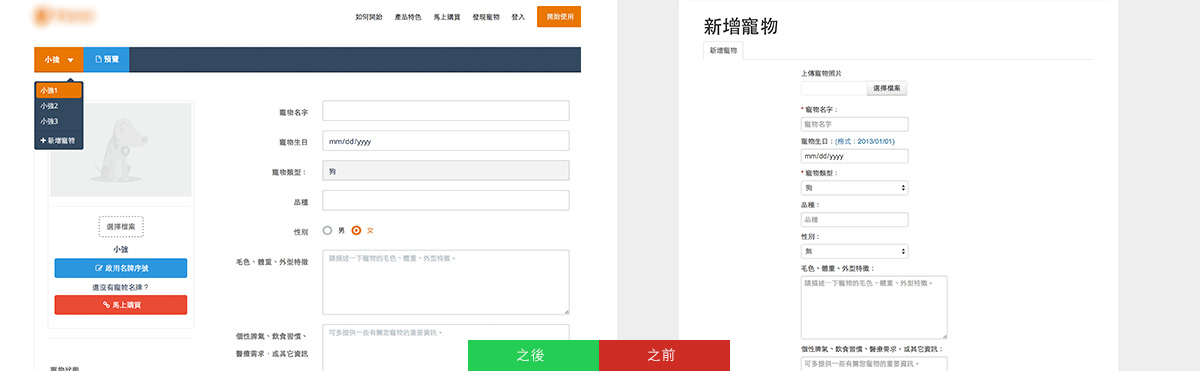The width and height of the screenshot is (1200, 371).
Task: Open the 寵物類型 select showing 狗
Action: tap(854, 187)
